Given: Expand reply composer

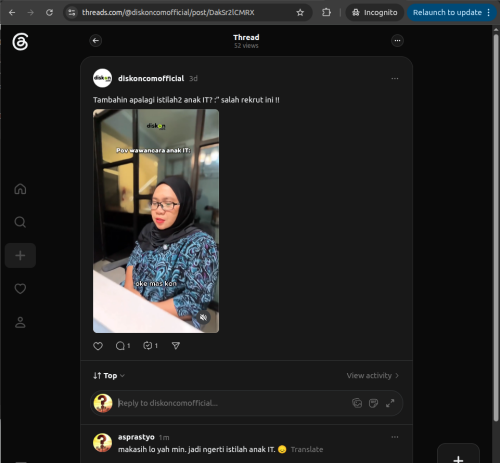Looking at the screenshot, I should click(x=390, y=403).
